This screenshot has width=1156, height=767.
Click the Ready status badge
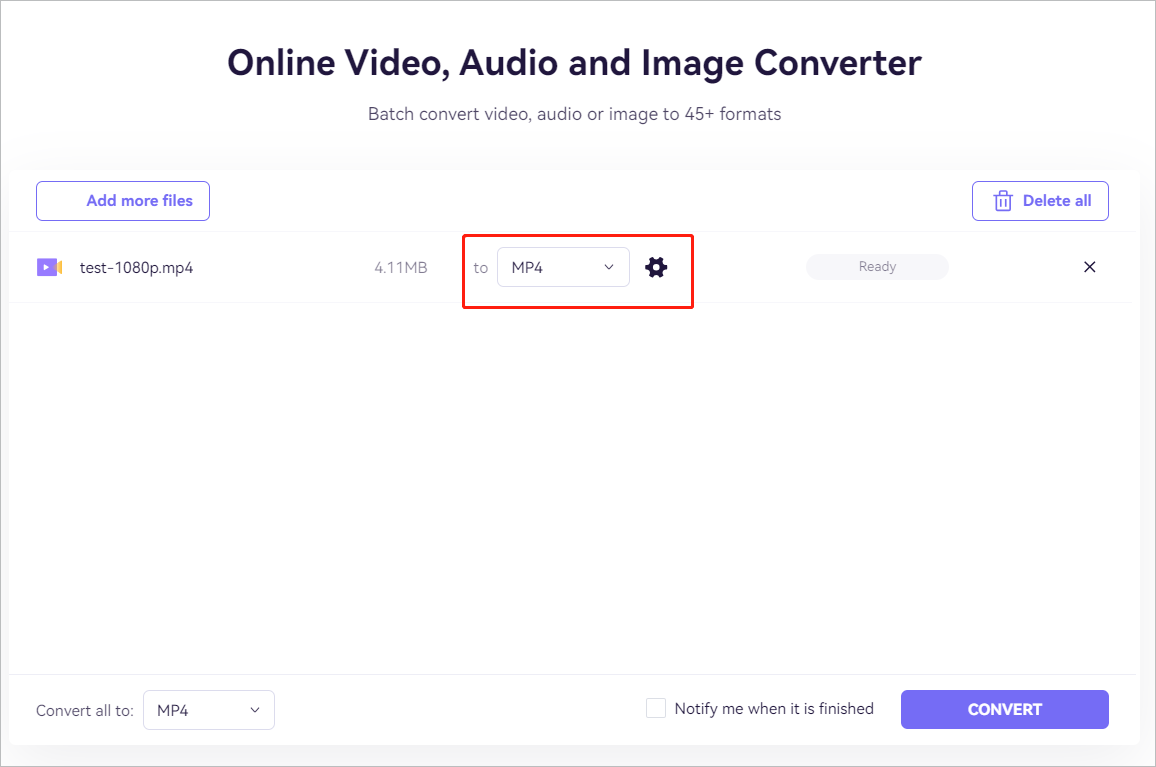[x=877, y=266]
